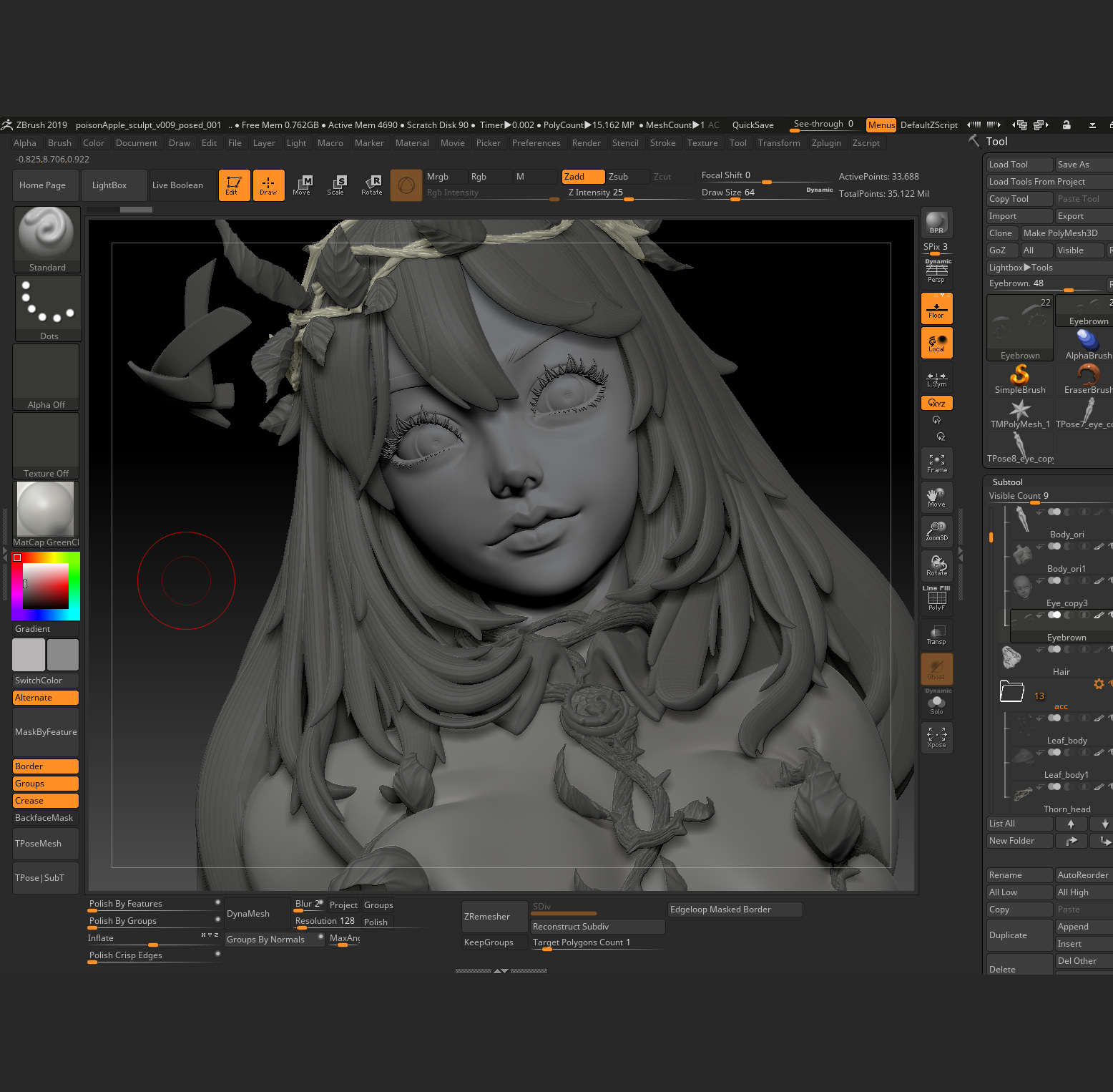The image size is (1113, 1092).
Task: Open the Transform menu
Action: point(779,143)
